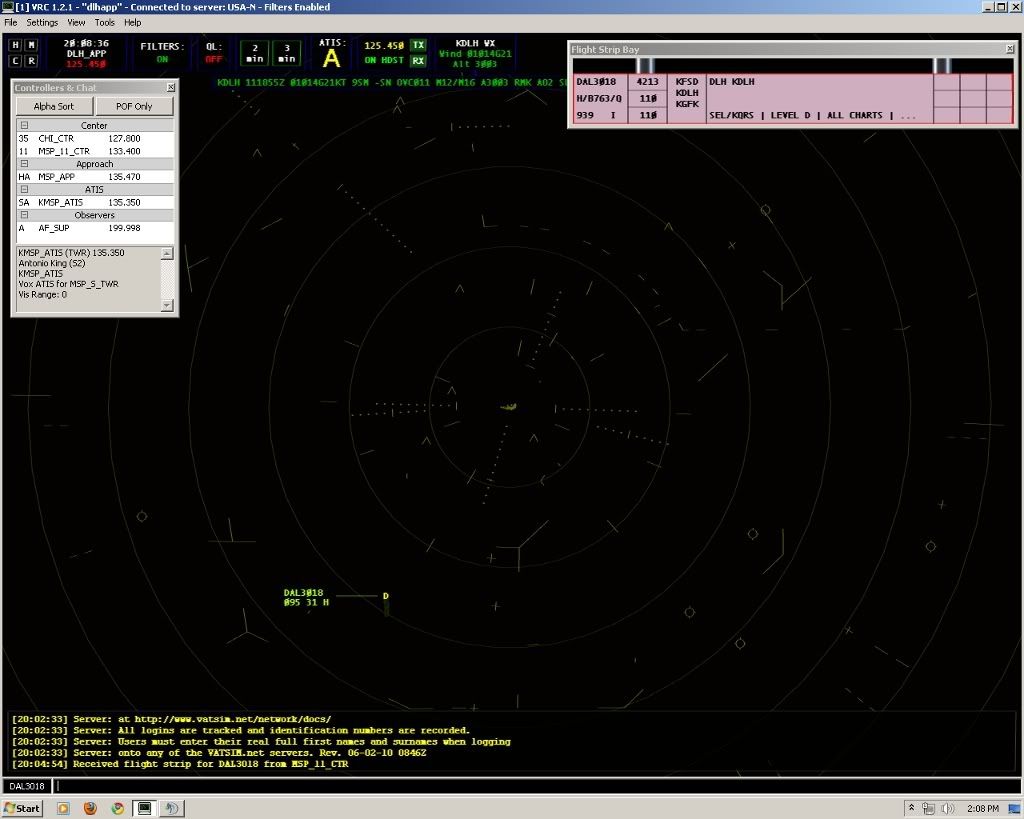This screenshot has width=1024, height=819.
Task: Toggle the FILTERS ON indicator
Action: tap(161, 59)
